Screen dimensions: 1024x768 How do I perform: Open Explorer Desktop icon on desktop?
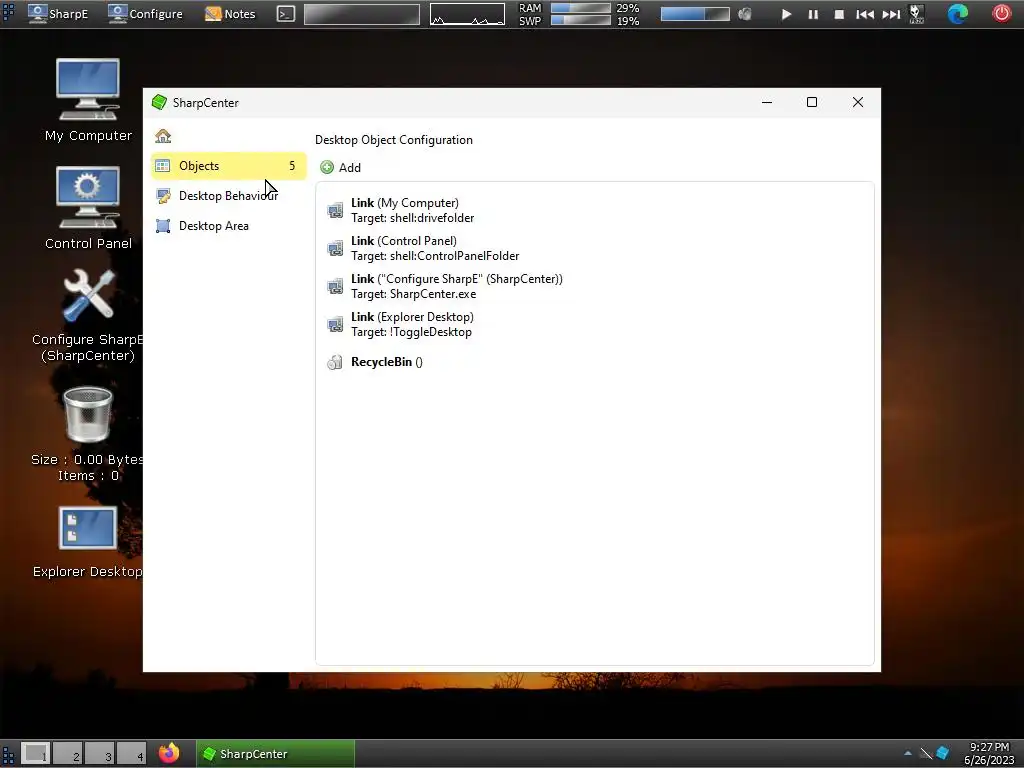88,542
